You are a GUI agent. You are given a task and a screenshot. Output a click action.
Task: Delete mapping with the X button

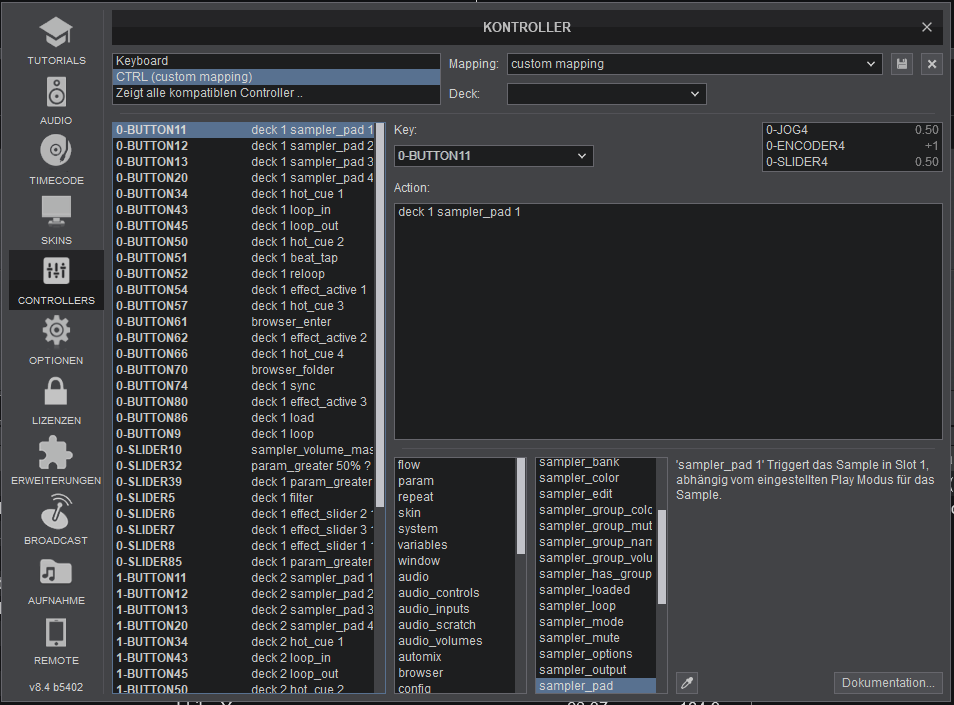point(932,64)
